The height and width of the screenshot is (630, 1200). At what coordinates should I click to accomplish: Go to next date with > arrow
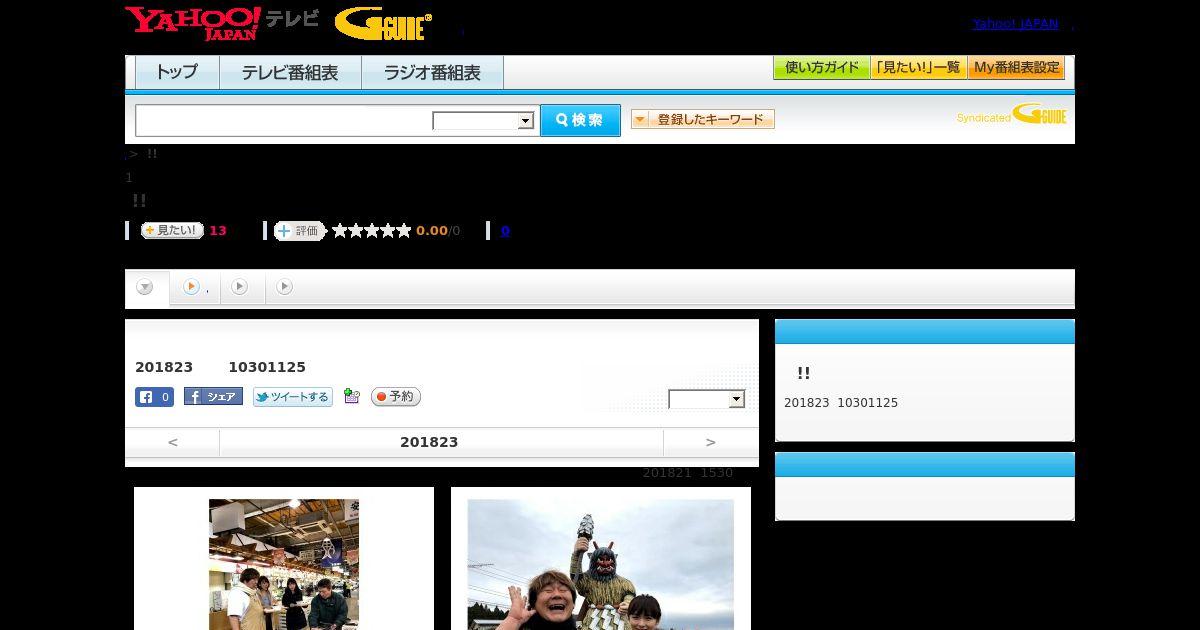pyautogui.click(x=711, y=442)
